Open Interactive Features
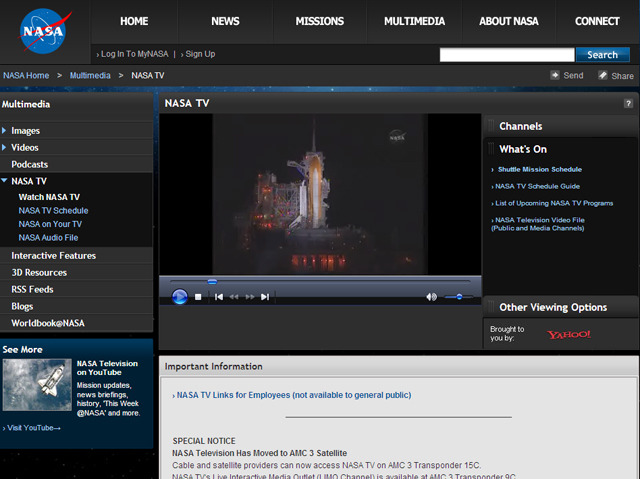Viewport: 640px width, 479px height. [53, 256]
